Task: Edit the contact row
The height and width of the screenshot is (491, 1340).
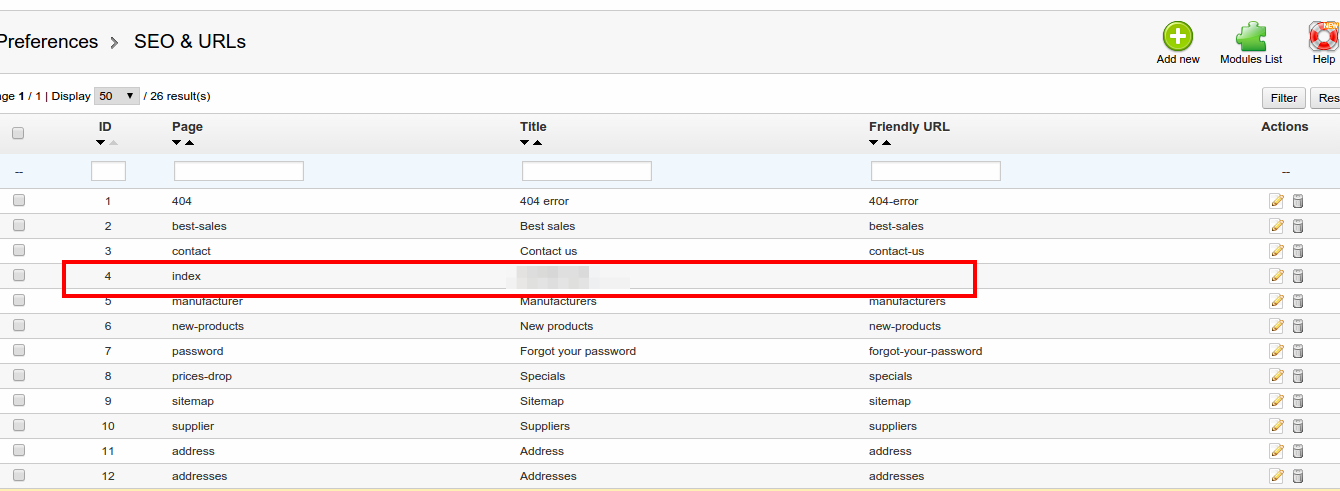Action: point(1277,251)
